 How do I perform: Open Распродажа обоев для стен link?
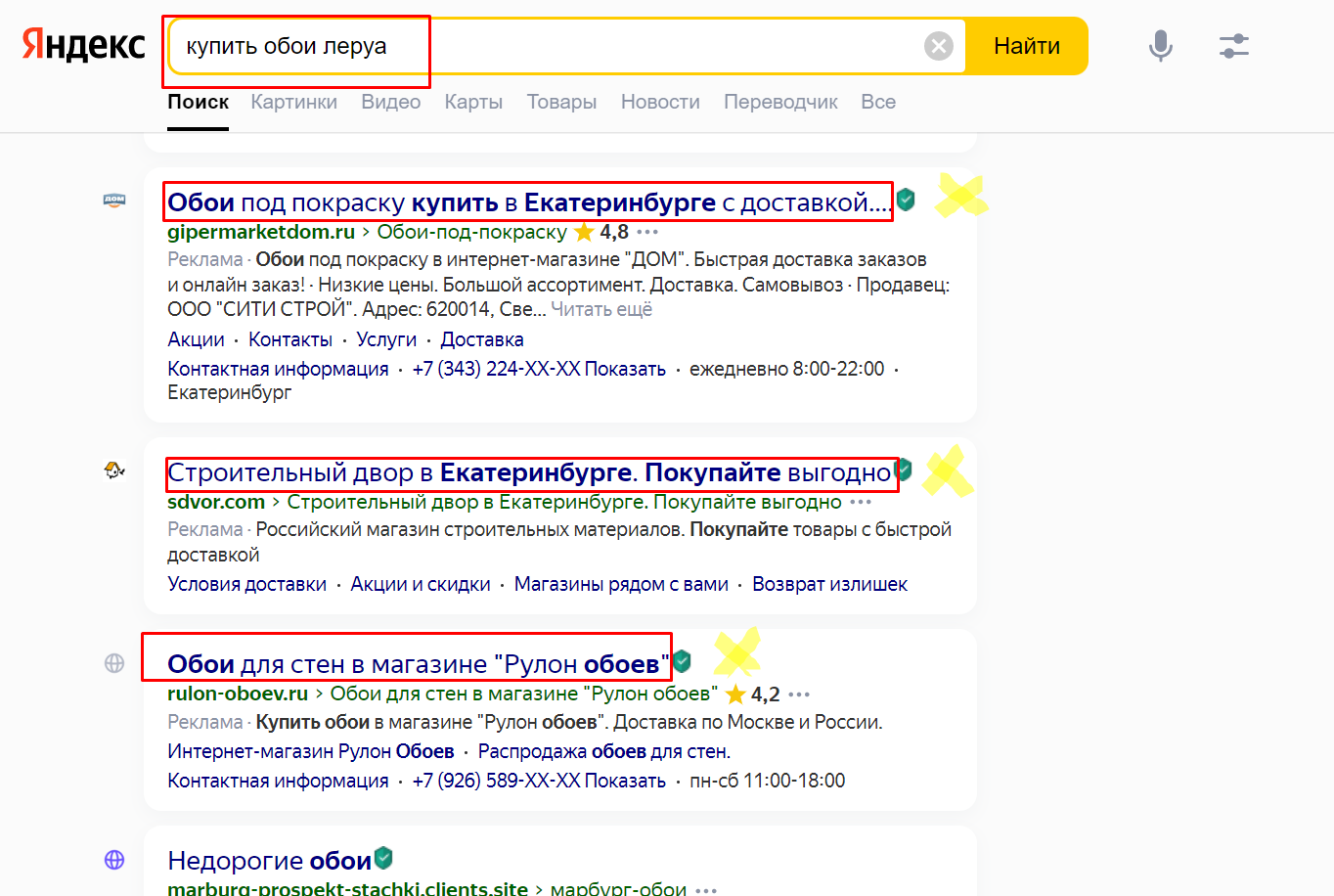pos(604,751)
